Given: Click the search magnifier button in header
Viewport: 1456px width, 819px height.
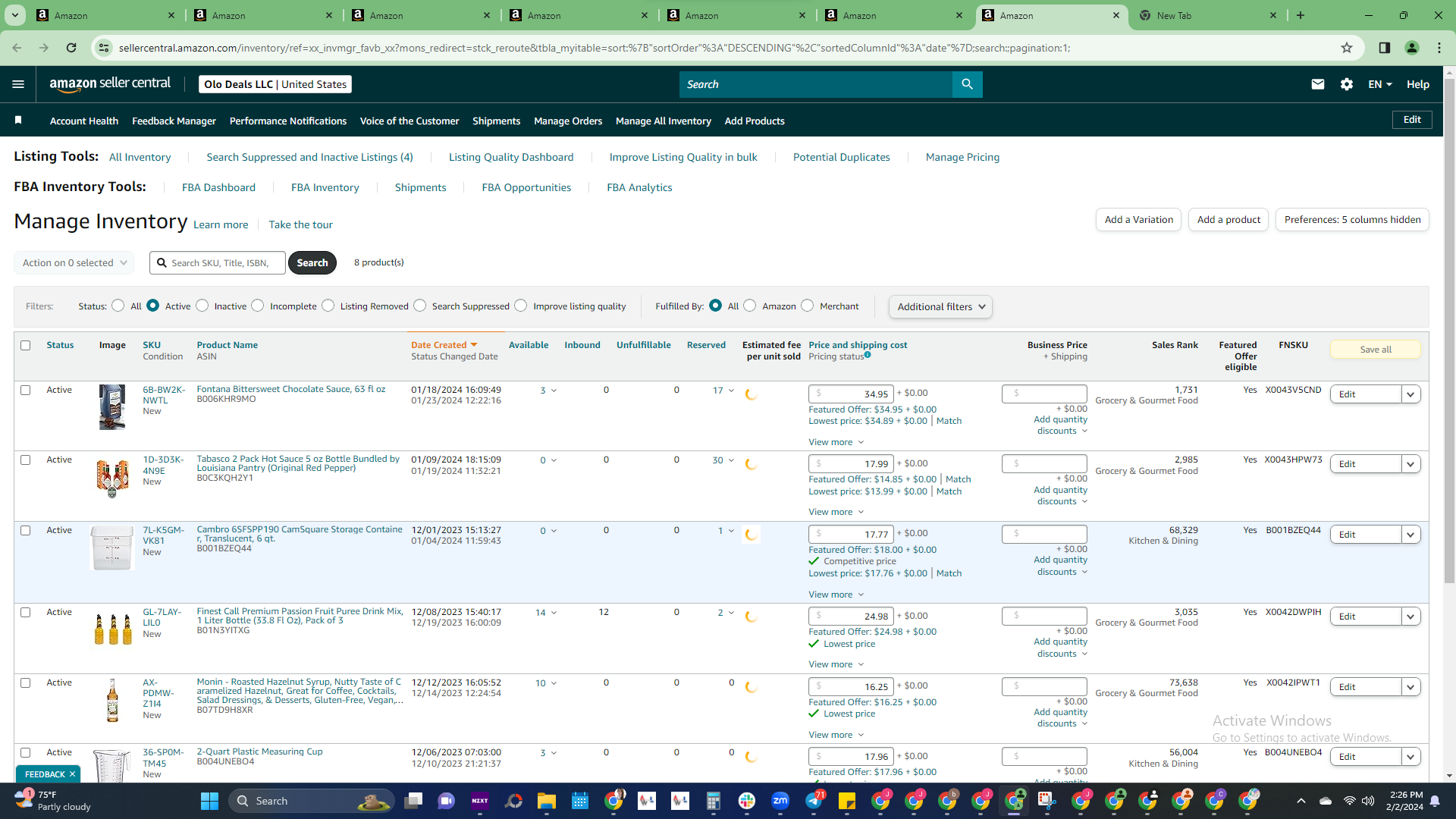Looking at the screenshot, I should [x=967, y=84].
